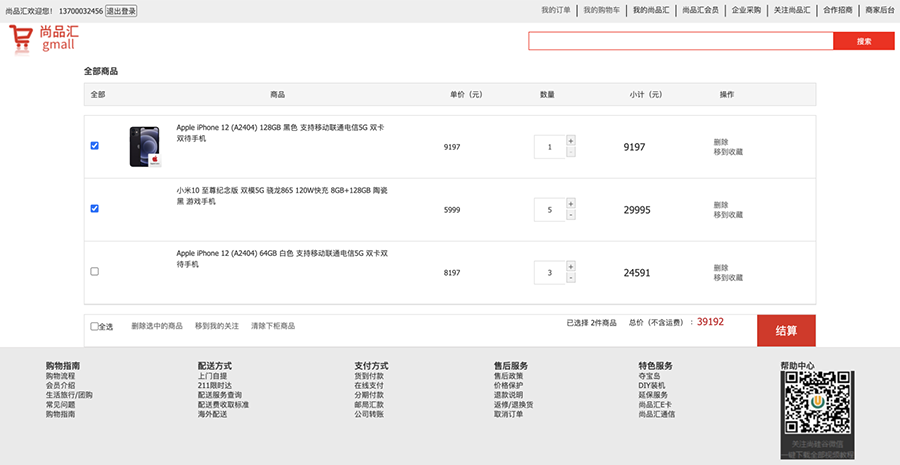Image resolution: width=900 pixels, height=465 pixels.
Task: Focus the quantity field showing 5
Action: 549,210
